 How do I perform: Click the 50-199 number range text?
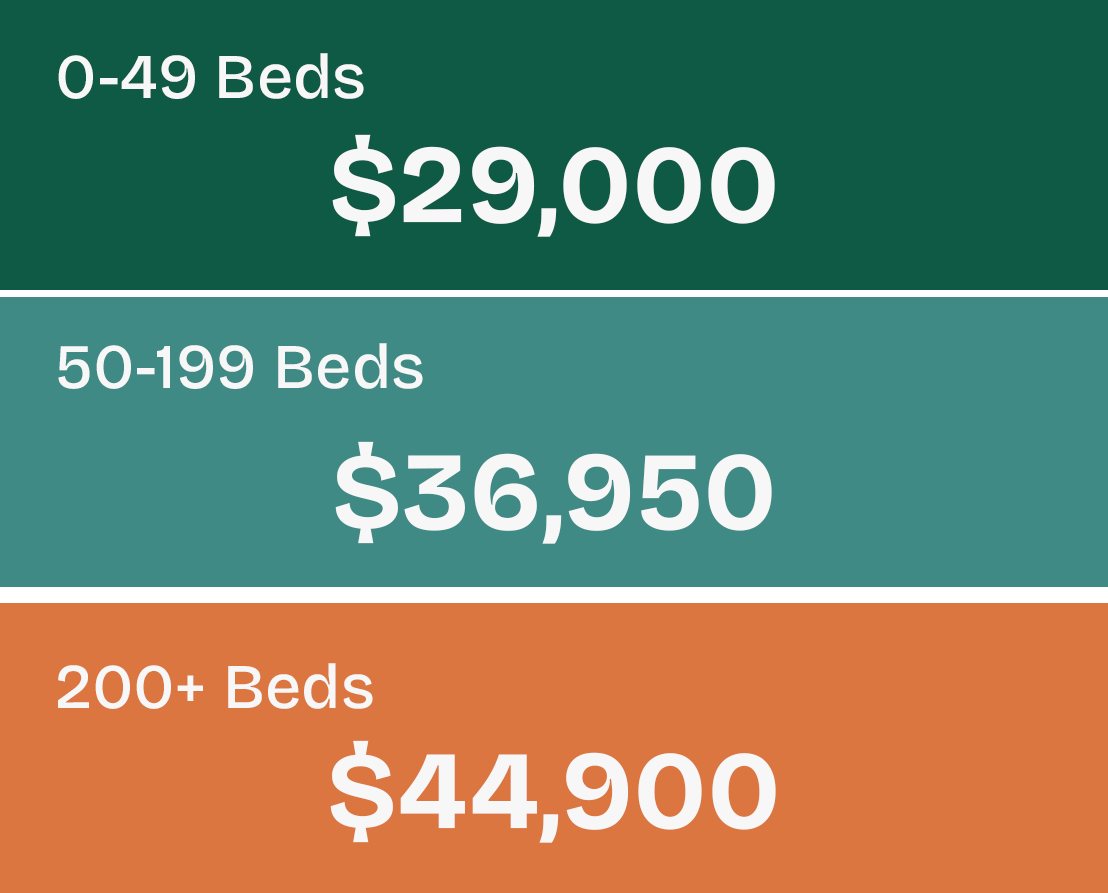[155, 367]
